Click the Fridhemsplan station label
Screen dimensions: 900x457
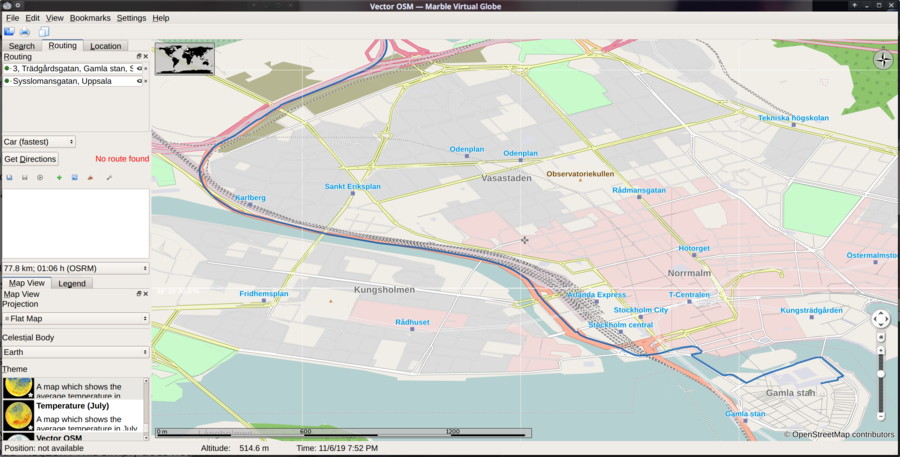pyautogui.click(x=263, y=293)
